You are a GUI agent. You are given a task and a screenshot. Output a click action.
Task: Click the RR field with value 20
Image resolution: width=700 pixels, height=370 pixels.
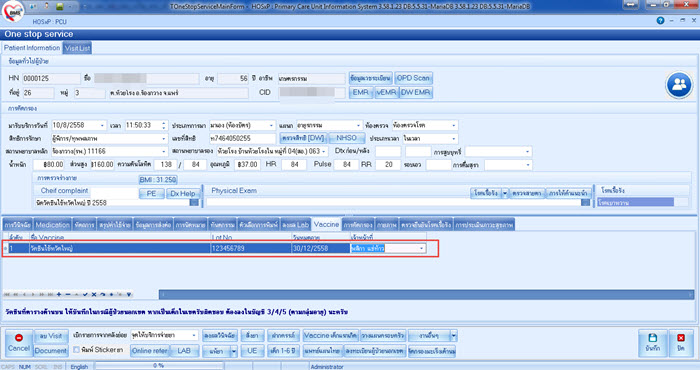pos(388,165)
